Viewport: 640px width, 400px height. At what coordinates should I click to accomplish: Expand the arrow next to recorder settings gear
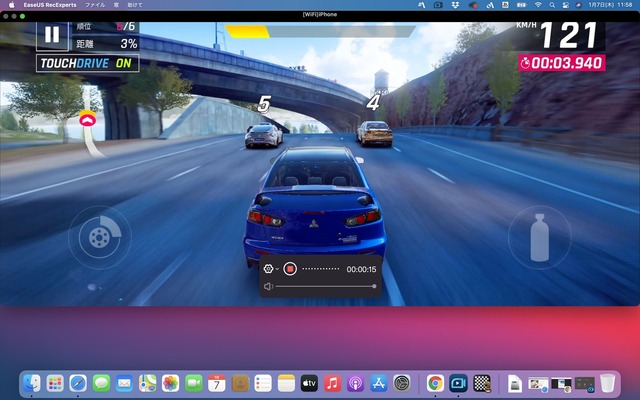(277, 269)
